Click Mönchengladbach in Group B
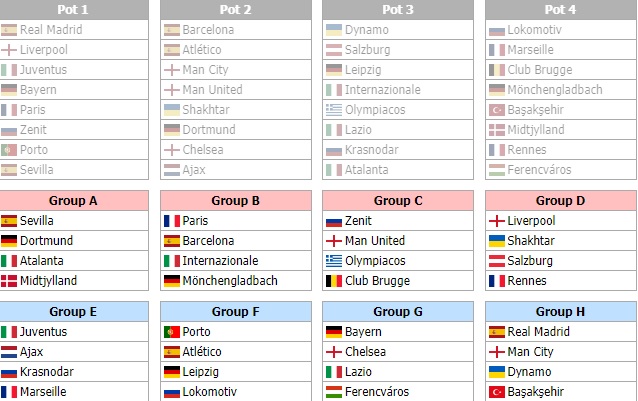 (x=230, y=281)
